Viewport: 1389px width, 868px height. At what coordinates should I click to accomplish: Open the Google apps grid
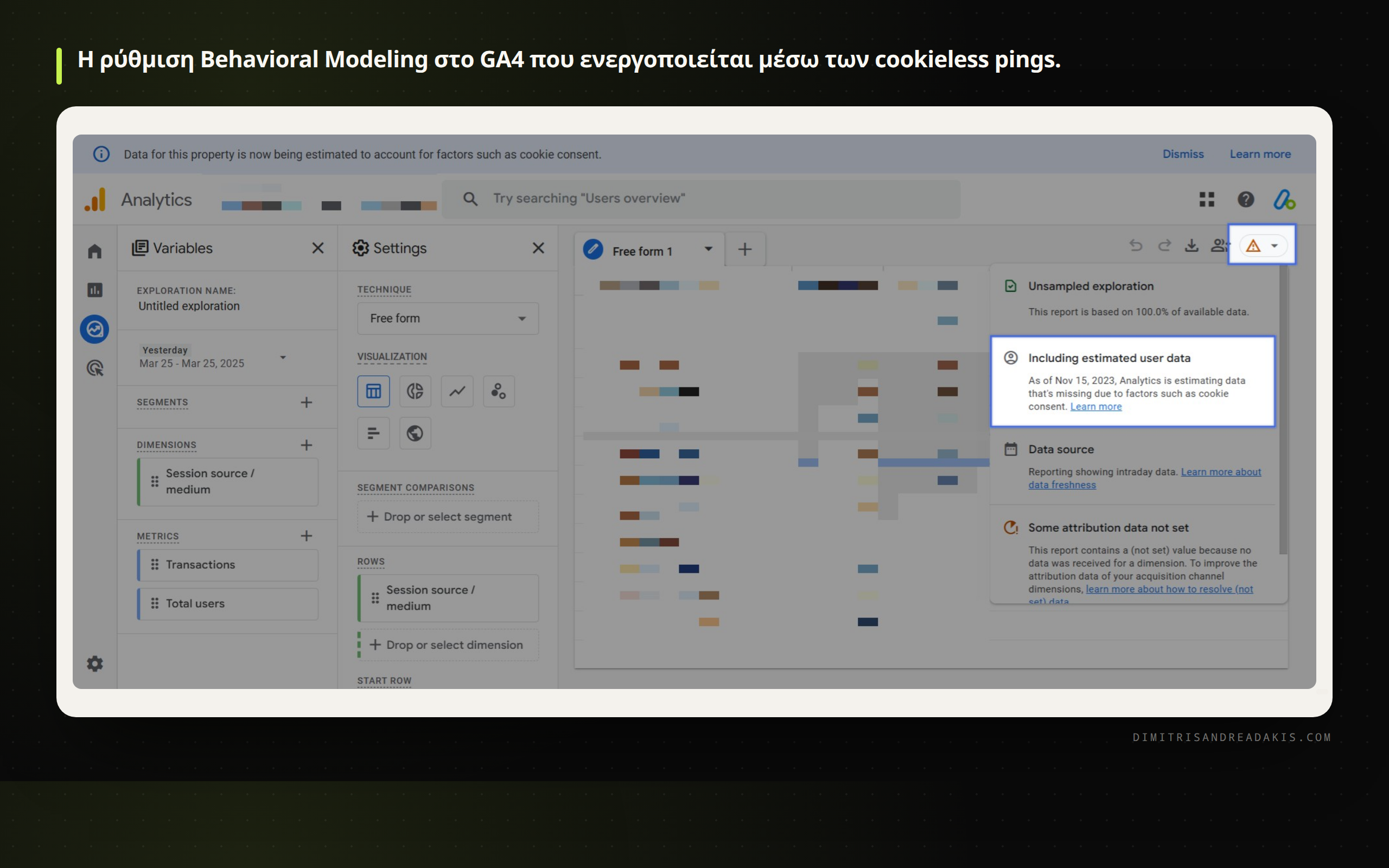1207,199
